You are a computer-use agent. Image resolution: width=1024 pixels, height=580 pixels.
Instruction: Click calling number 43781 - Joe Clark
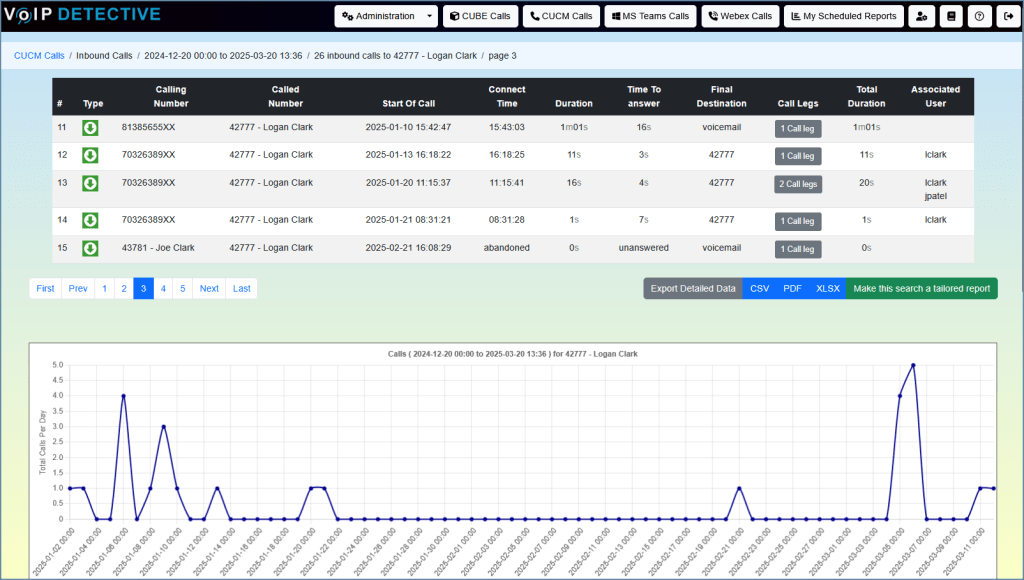158,248
